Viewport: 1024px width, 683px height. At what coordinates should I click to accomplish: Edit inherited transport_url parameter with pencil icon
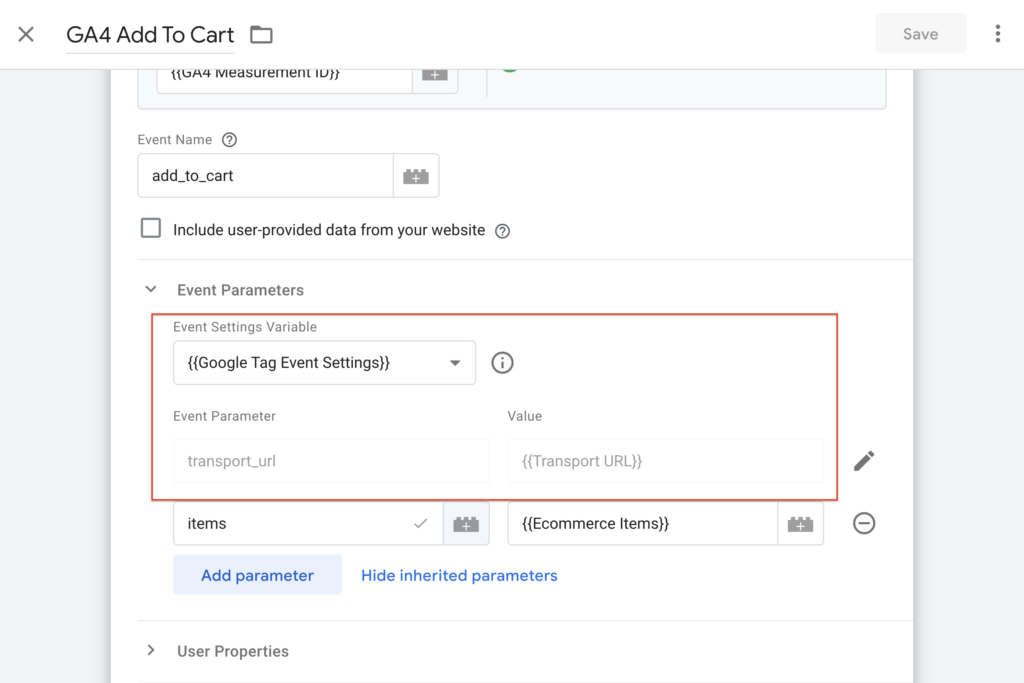[864, 461]
